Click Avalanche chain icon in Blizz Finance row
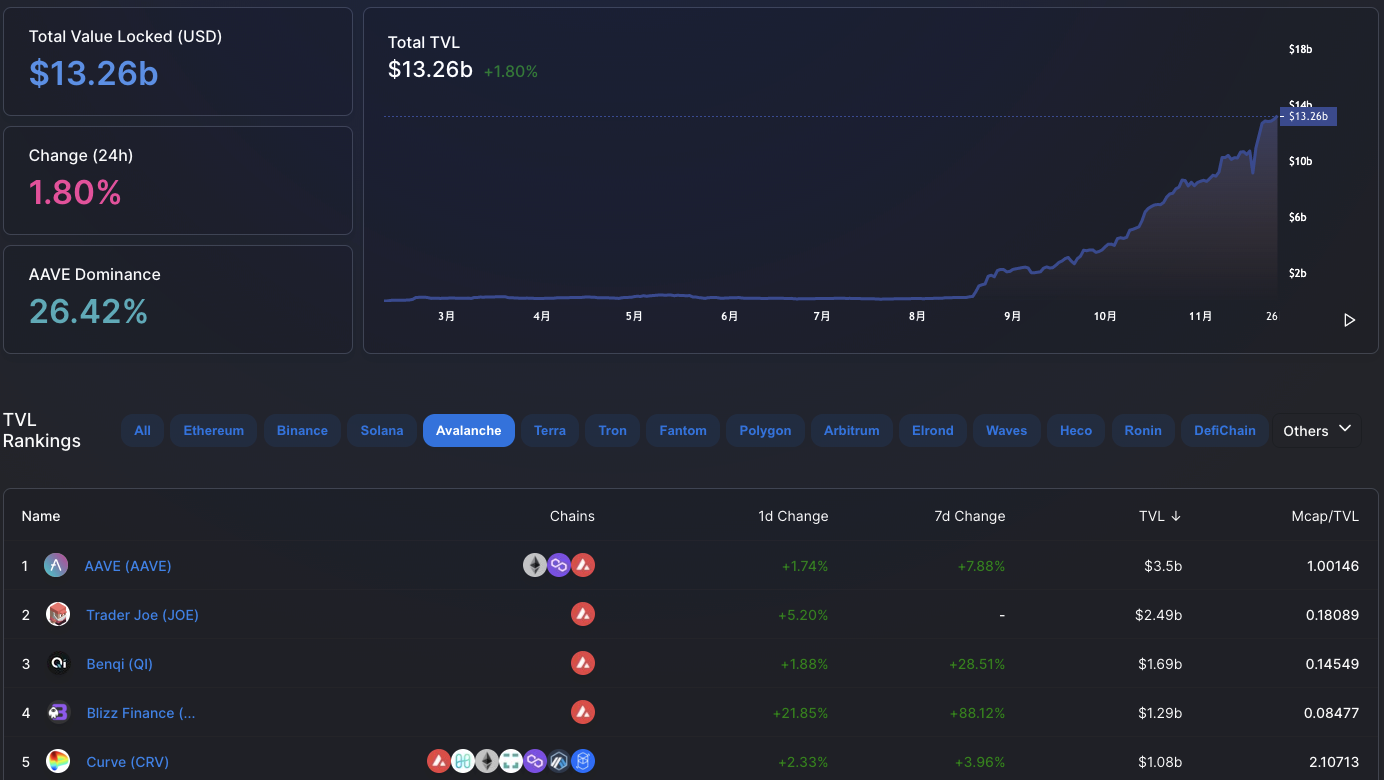The width and height of the screenshot is (1384, 780). click(x=583, y=713)
